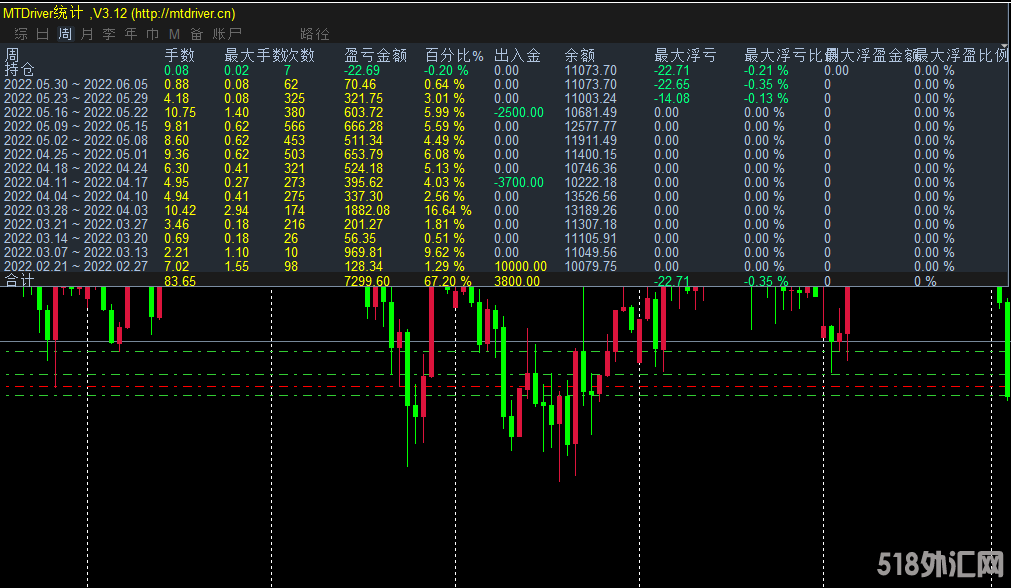This screenshot has height=588, width=1011.
Task: Switch to the 年 yearly tab
Action: (x=131, y=34)
